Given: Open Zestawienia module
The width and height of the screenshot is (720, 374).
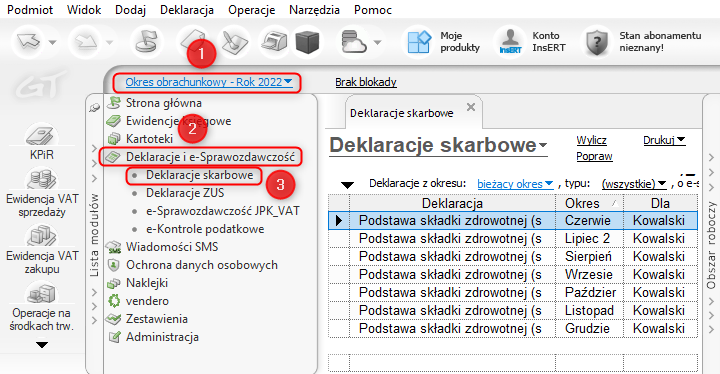Looking at the screenshot, I should [x=147, y=319].
